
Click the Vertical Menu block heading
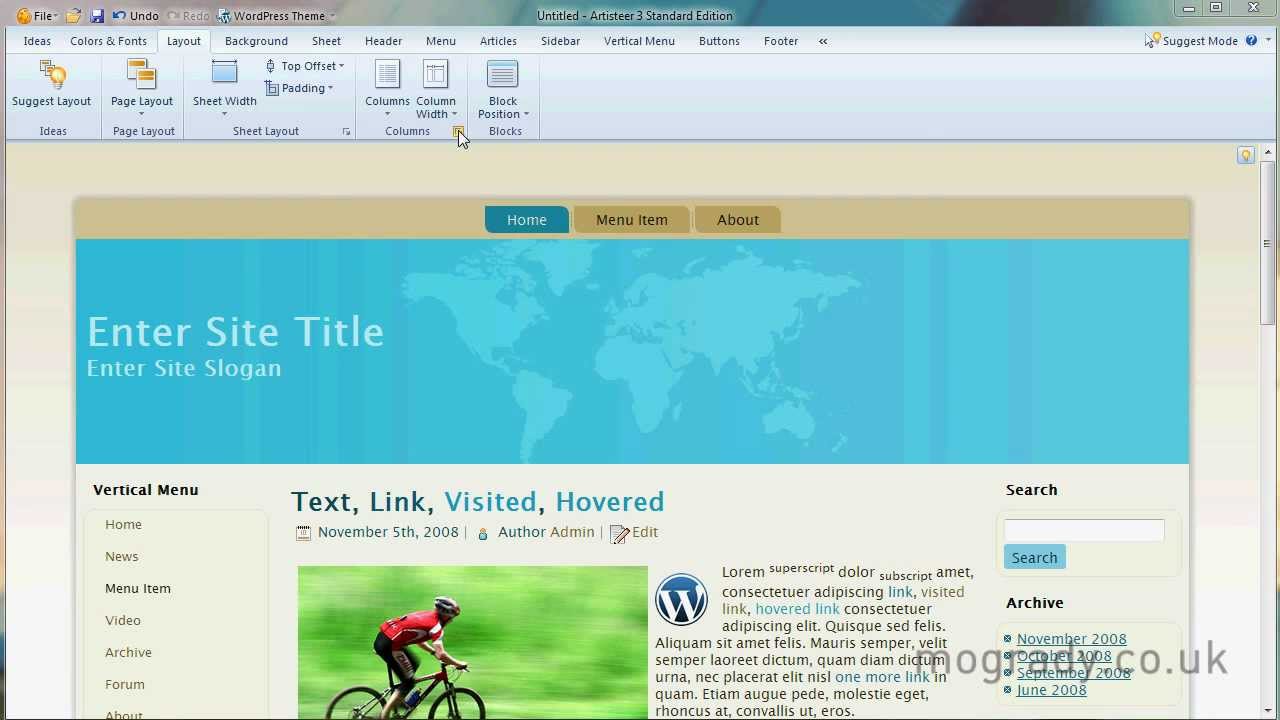pos(146,490)
